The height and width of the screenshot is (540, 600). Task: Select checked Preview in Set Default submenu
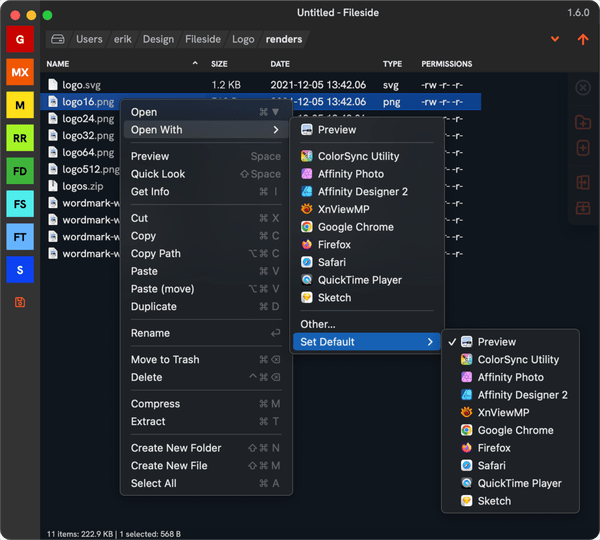point(510,342)
